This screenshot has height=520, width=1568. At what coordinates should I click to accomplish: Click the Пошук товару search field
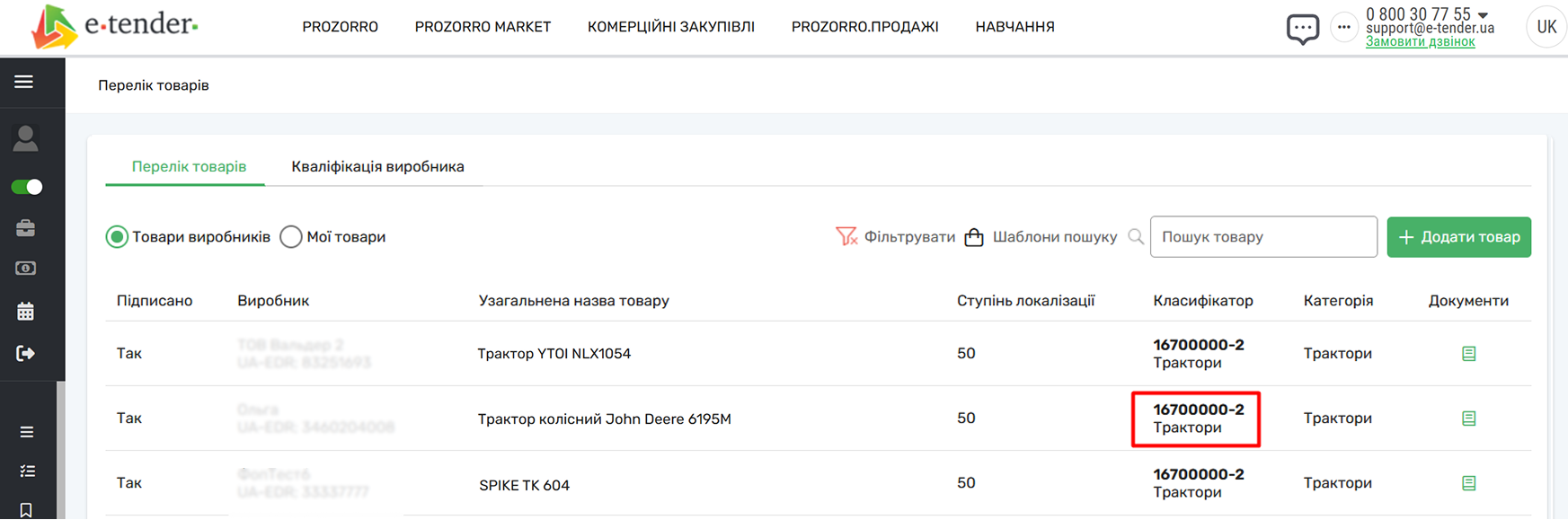tap(1262, 237)
